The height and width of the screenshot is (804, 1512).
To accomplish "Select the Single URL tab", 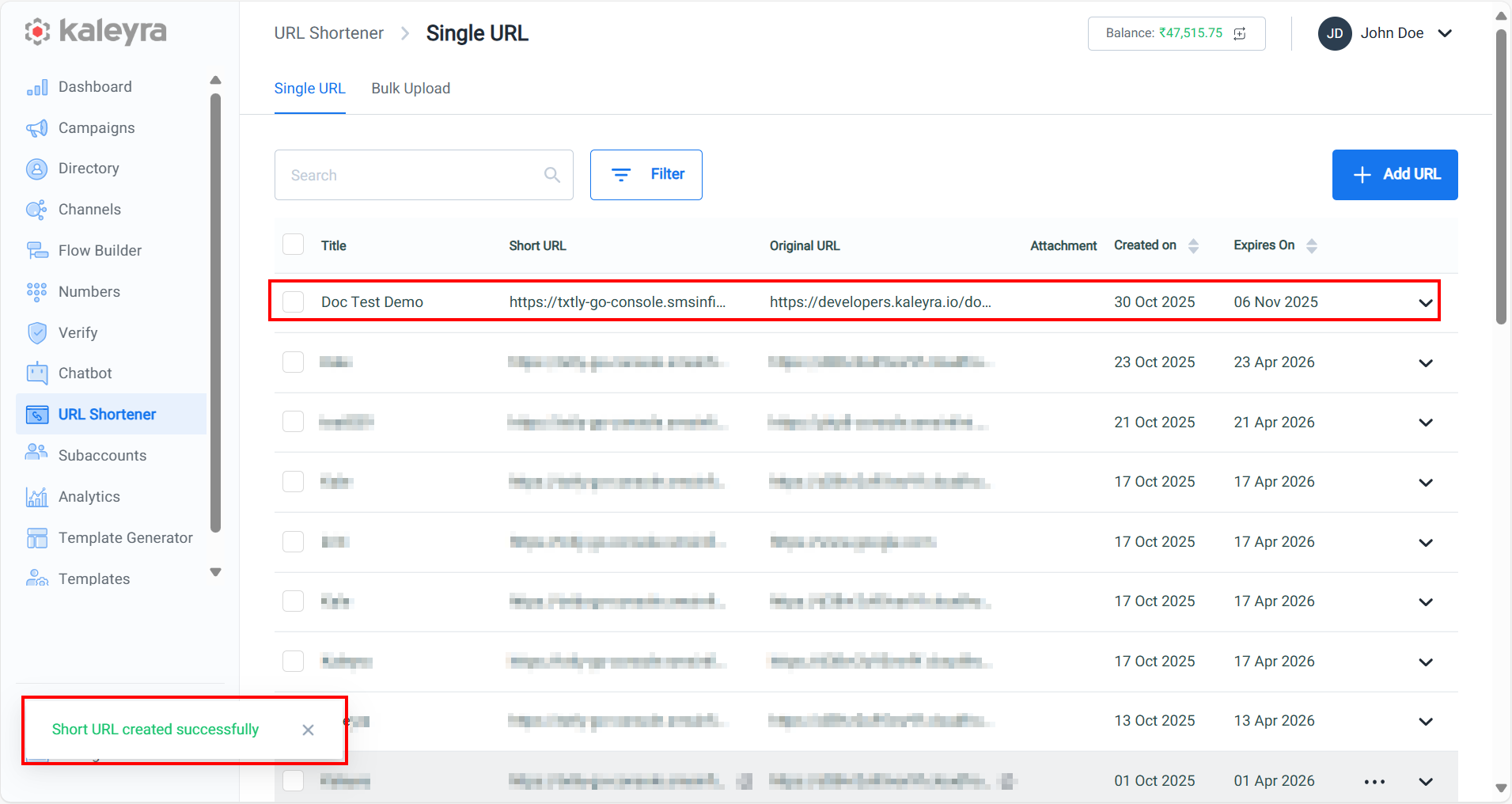I will [x=309, y=89].
